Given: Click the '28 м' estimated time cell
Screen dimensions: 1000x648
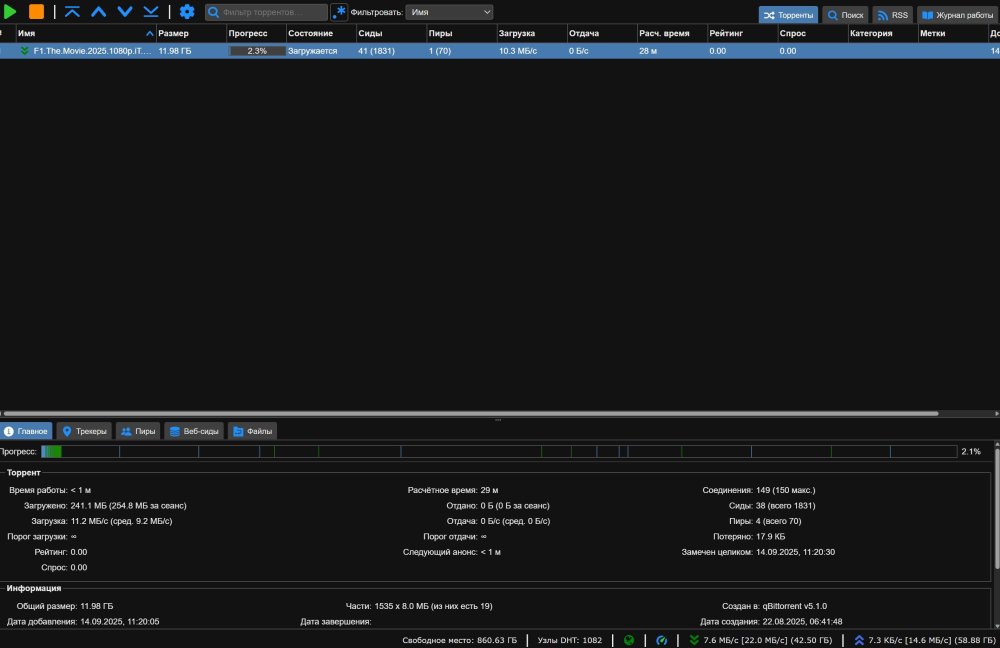Looking at the screenshot, I should [x=648, y=51].
